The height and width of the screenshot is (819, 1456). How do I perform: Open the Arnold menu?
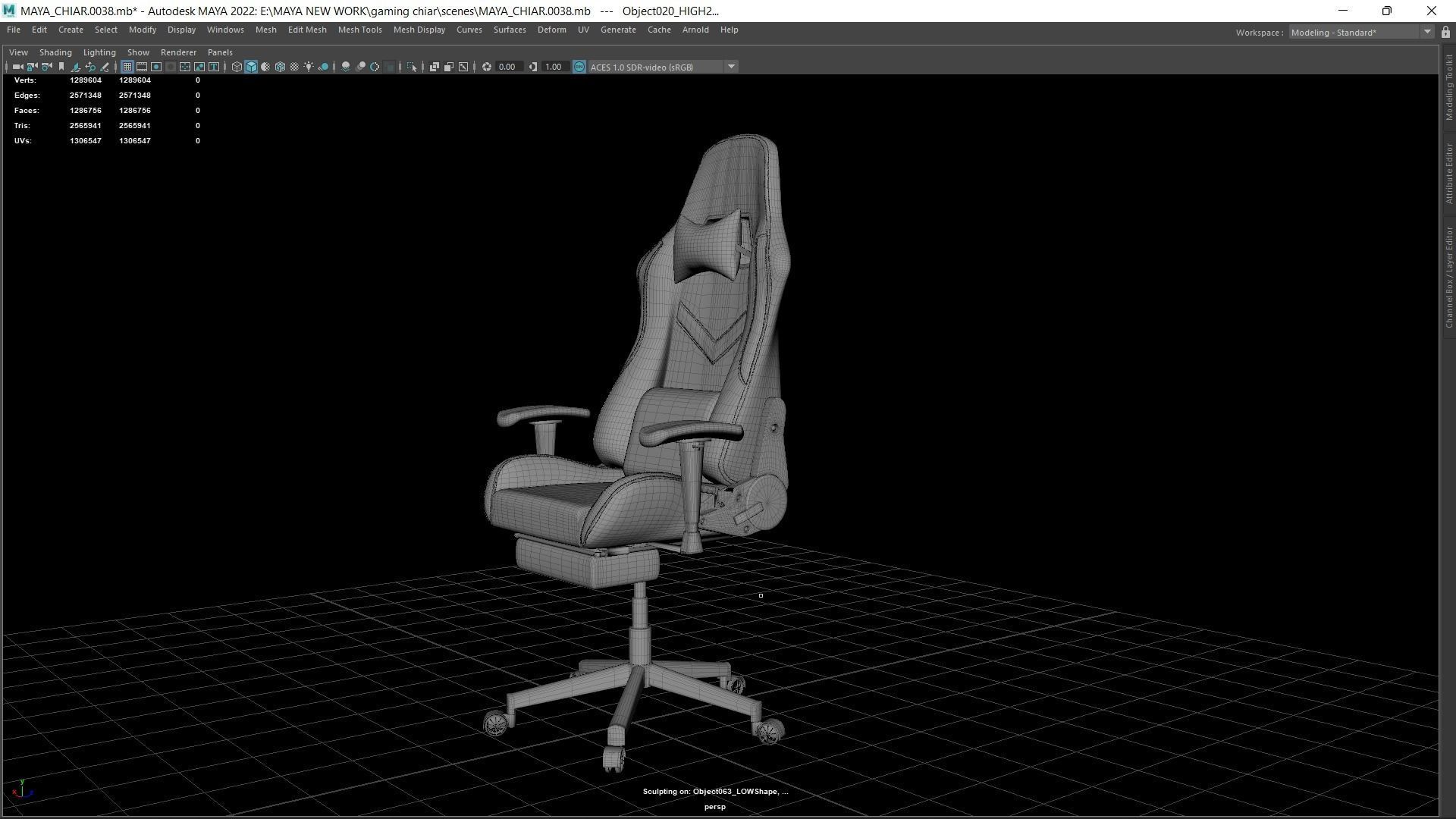point(695,30)
